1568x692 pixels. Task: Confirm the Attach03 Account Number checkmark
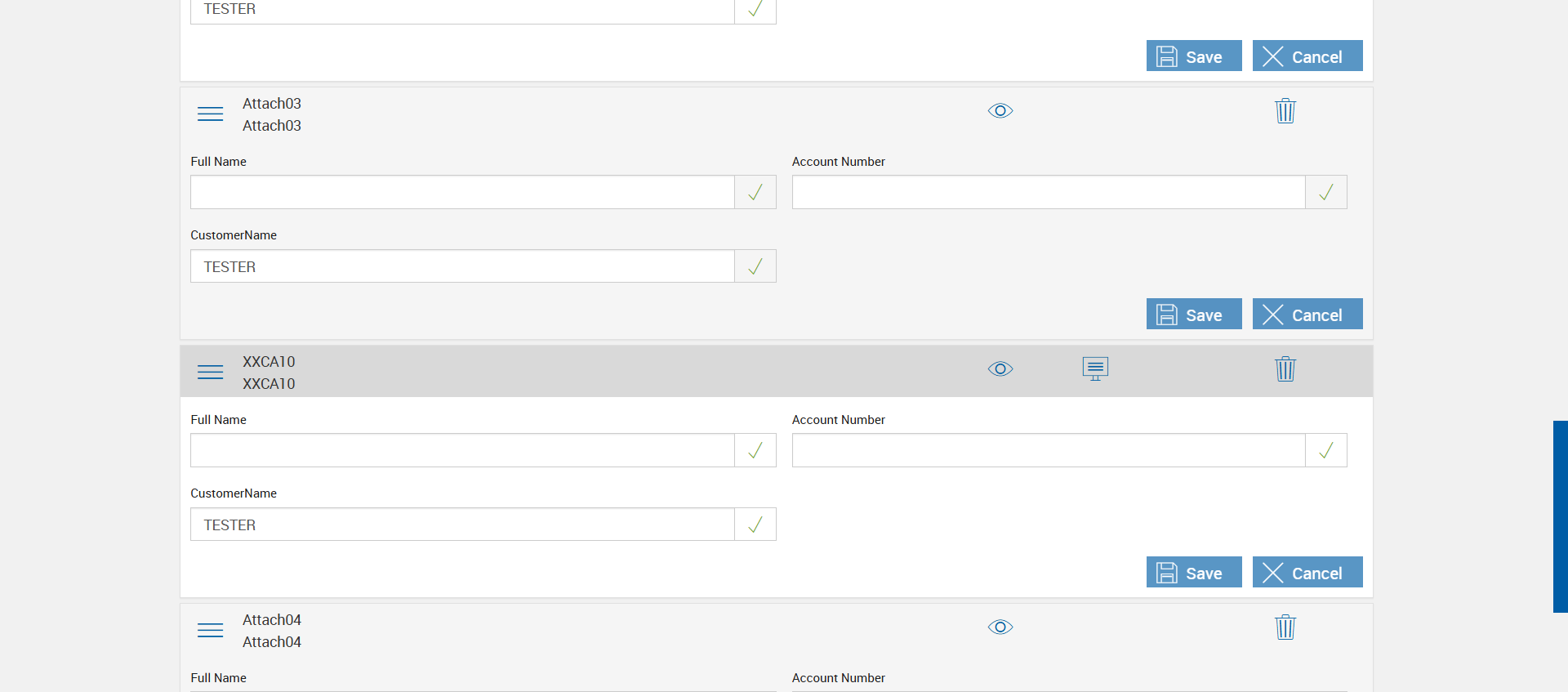(x=1326, y=193)
